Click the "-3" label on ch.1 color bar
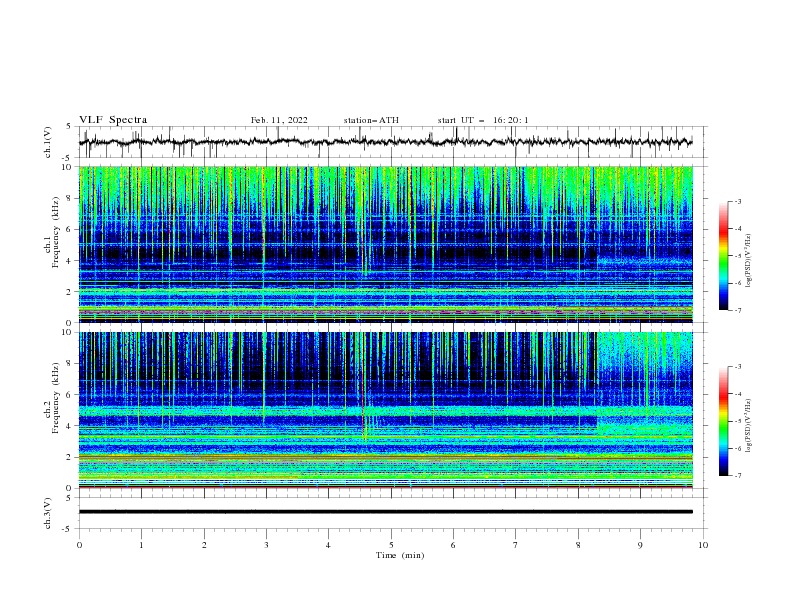Image resolution: width=792 pixels, height=612 pixels. 738,201
